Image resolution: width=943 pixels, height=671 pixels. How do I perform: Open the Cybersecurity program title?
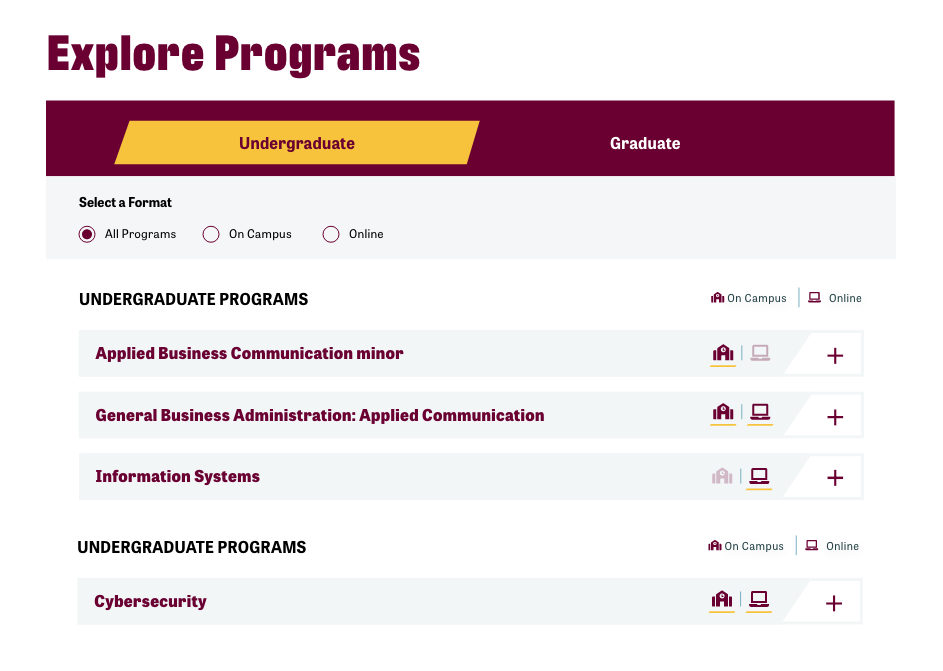150,601
